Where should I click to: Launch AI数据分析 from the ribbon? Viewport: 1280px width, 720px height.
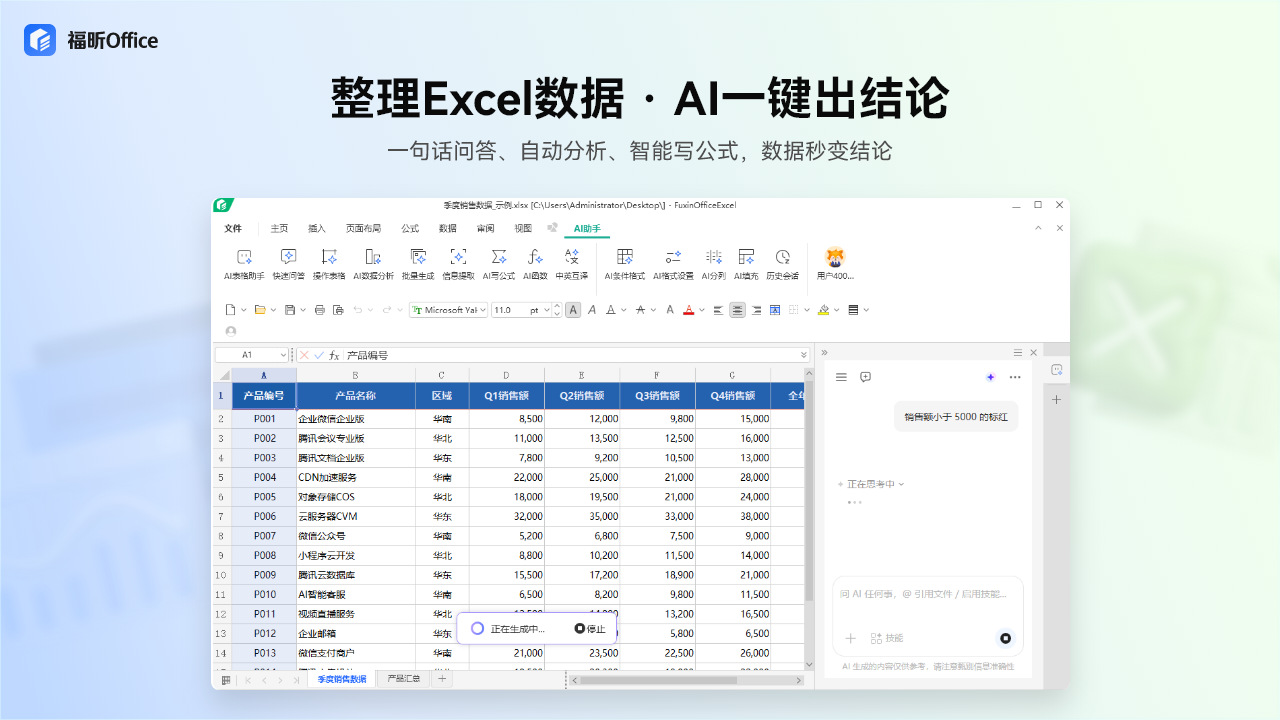click(x=373, y=264)
